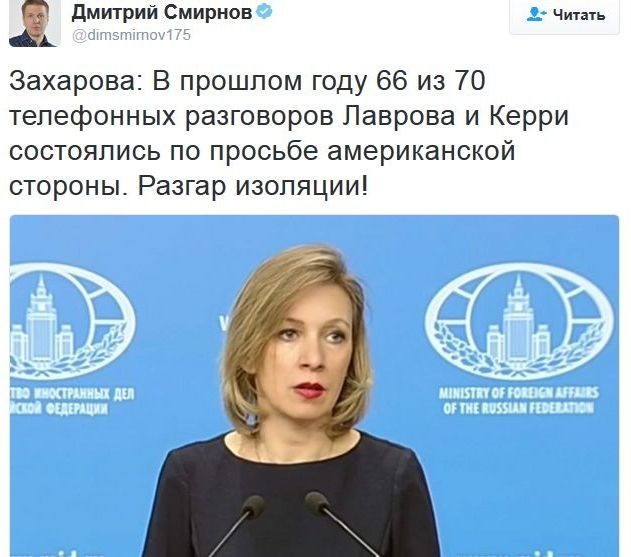Open the @dimsmirnov175 handle link
This screenshot has width=631, height=557.
131,35
